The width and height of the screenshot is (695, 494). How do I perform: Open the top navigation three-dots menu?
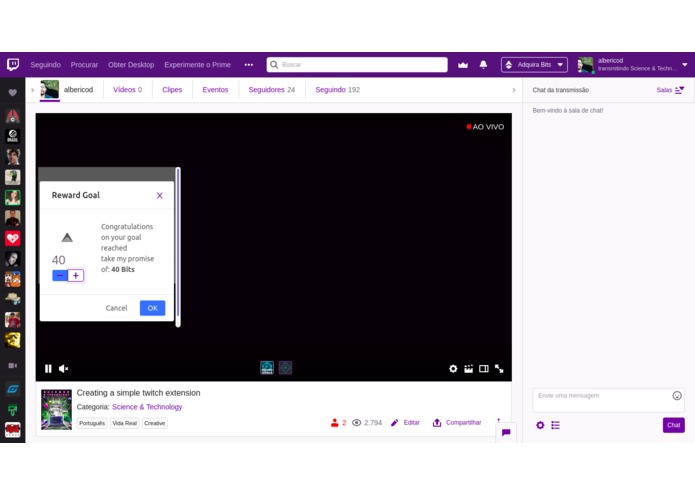pos(249,65)
